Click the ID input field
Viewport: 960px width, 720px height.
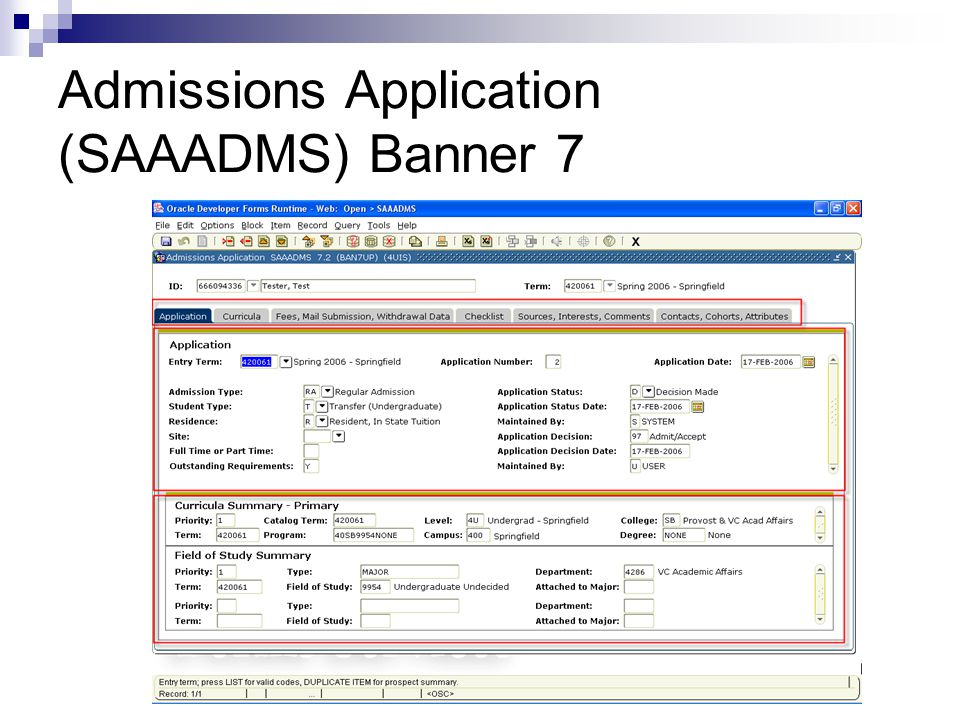coord(220,285)
